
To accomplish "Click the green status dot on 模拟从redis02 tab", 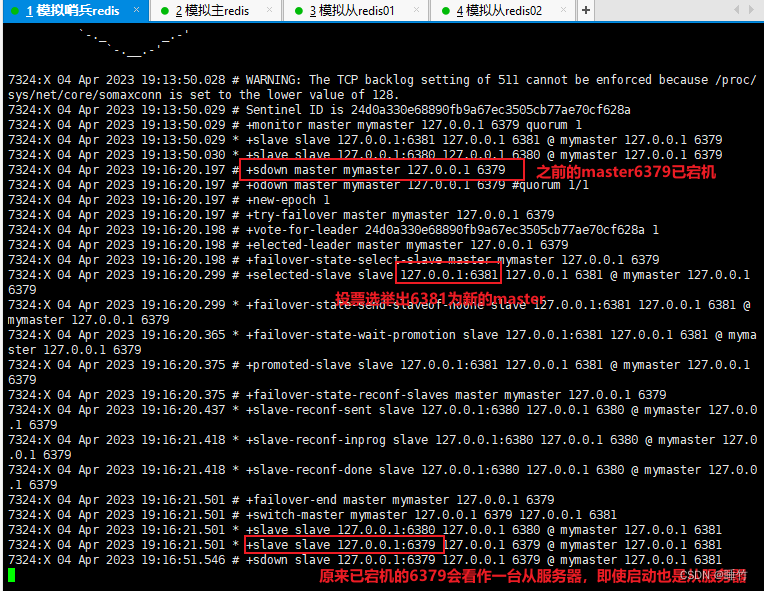I will (x=445, y=11).
